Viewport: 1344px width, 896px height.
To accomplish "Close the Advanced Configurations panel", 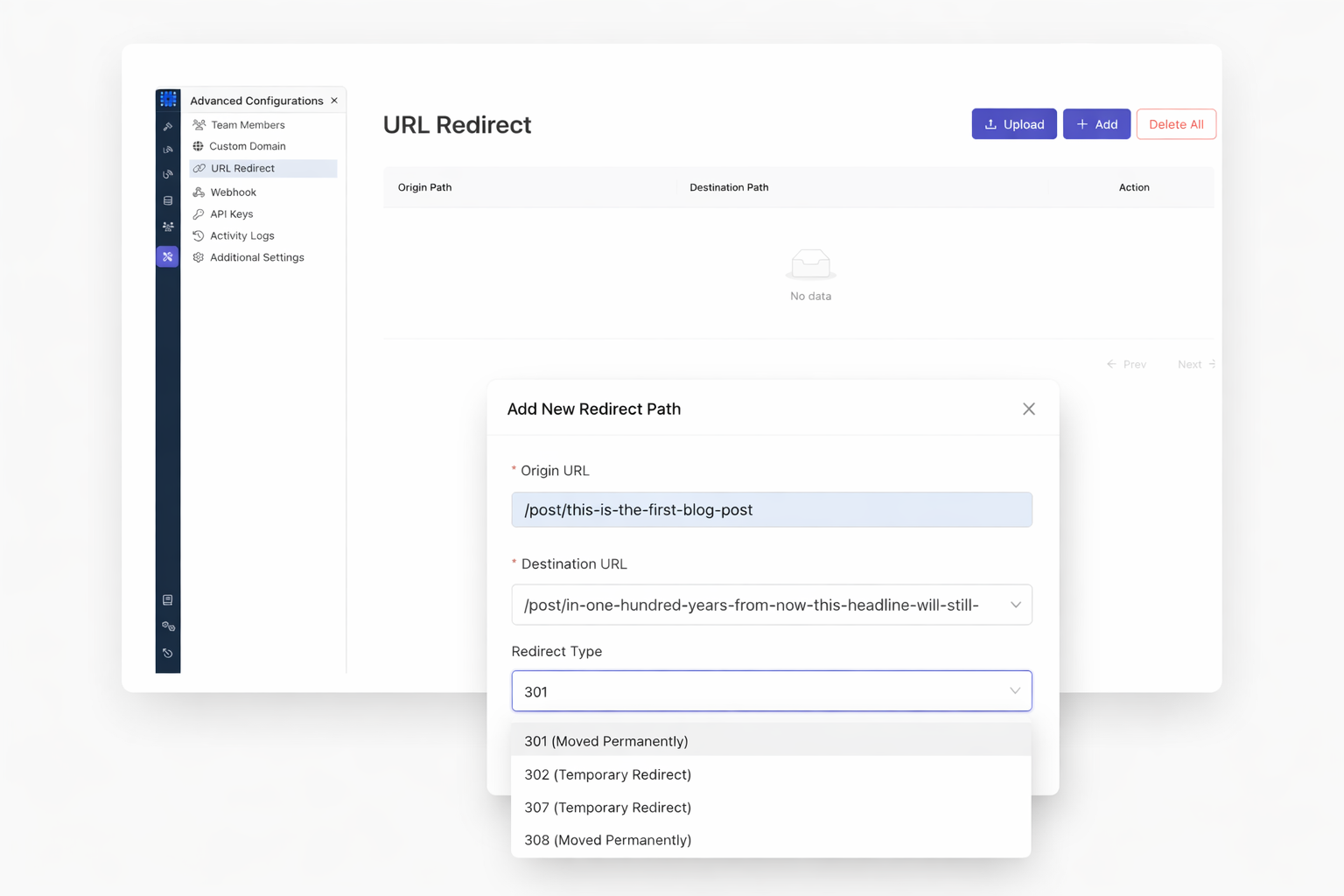I will 334,101.
